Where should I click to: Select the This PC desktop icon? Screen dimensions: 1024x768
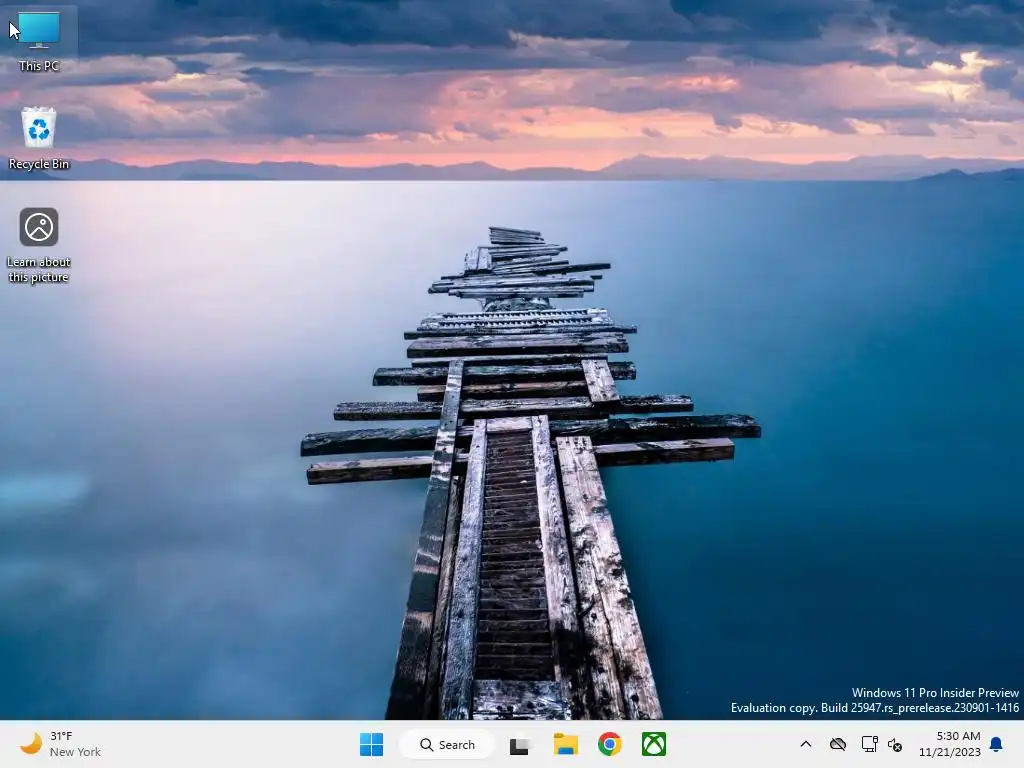[x=39, y=40]
